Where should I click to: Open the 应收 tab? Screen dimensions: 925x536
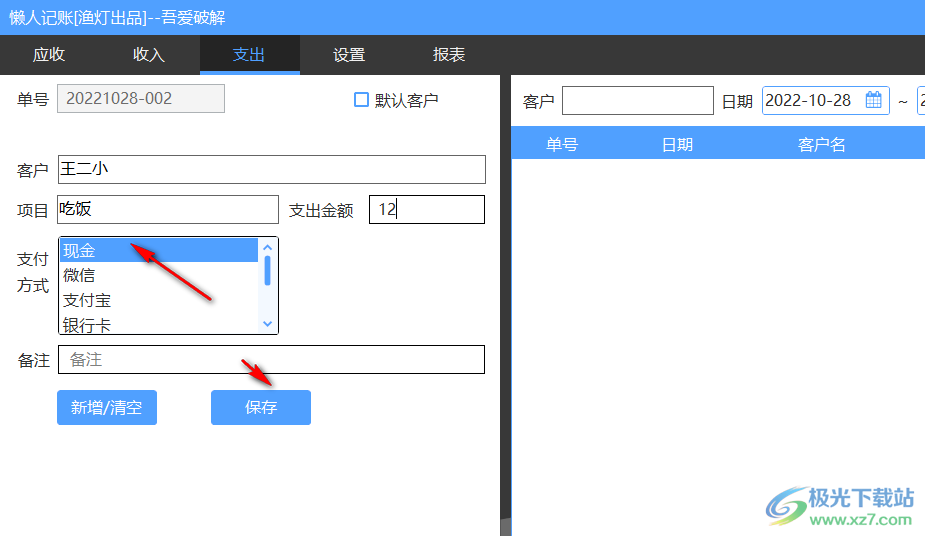[x=49, y=55]
